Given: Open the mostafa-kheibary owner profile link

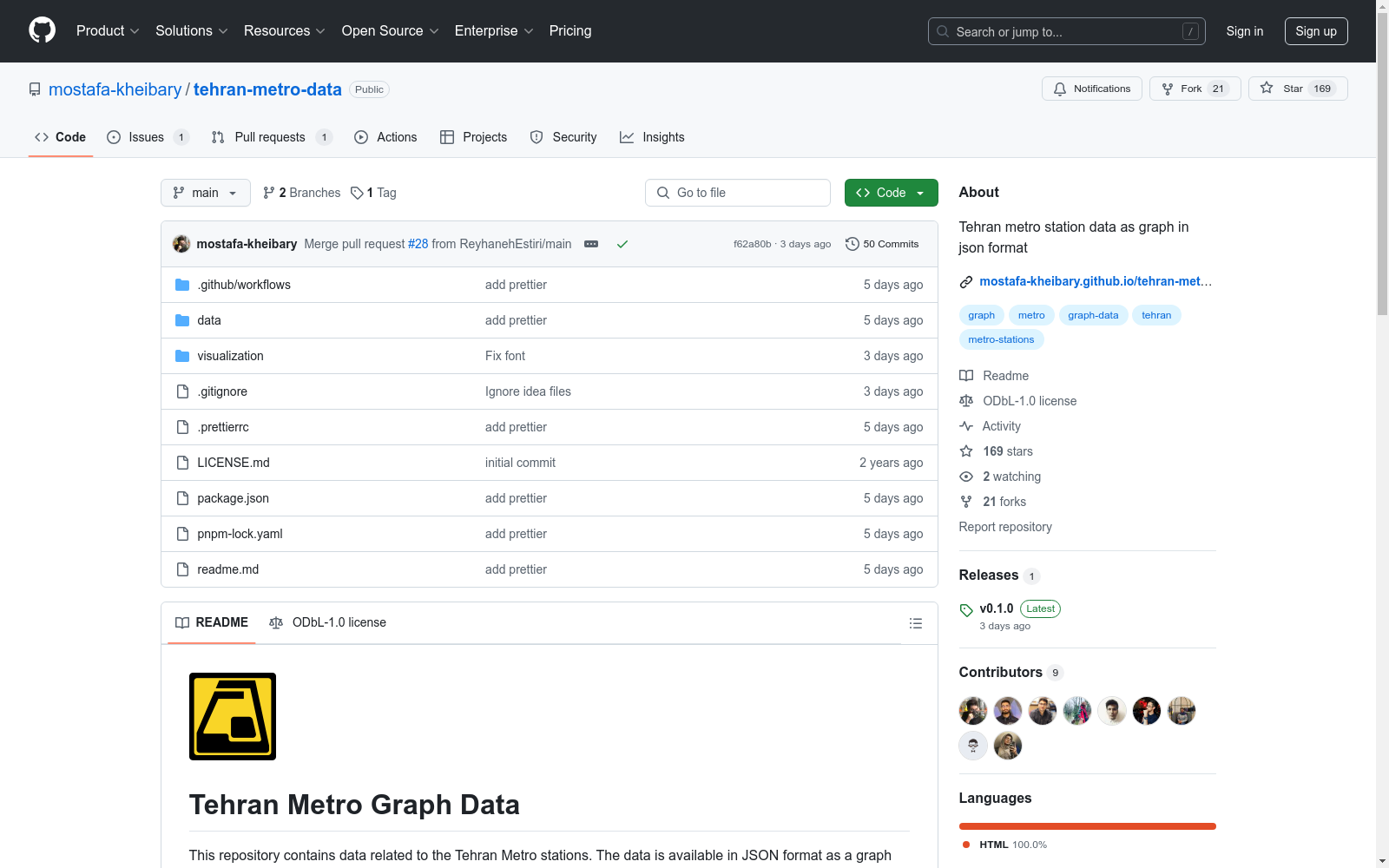Looking at the screenshot, I should 115,89.
